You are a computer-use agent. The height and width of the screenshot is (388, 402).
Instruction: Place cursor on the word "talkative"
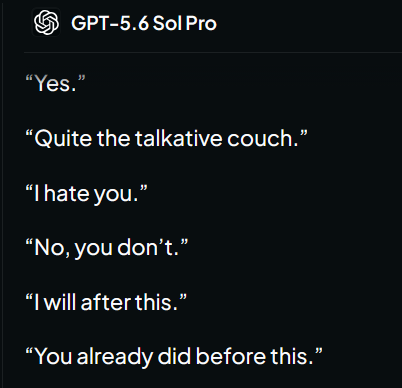pyautogui.click(x=178, y=138)
